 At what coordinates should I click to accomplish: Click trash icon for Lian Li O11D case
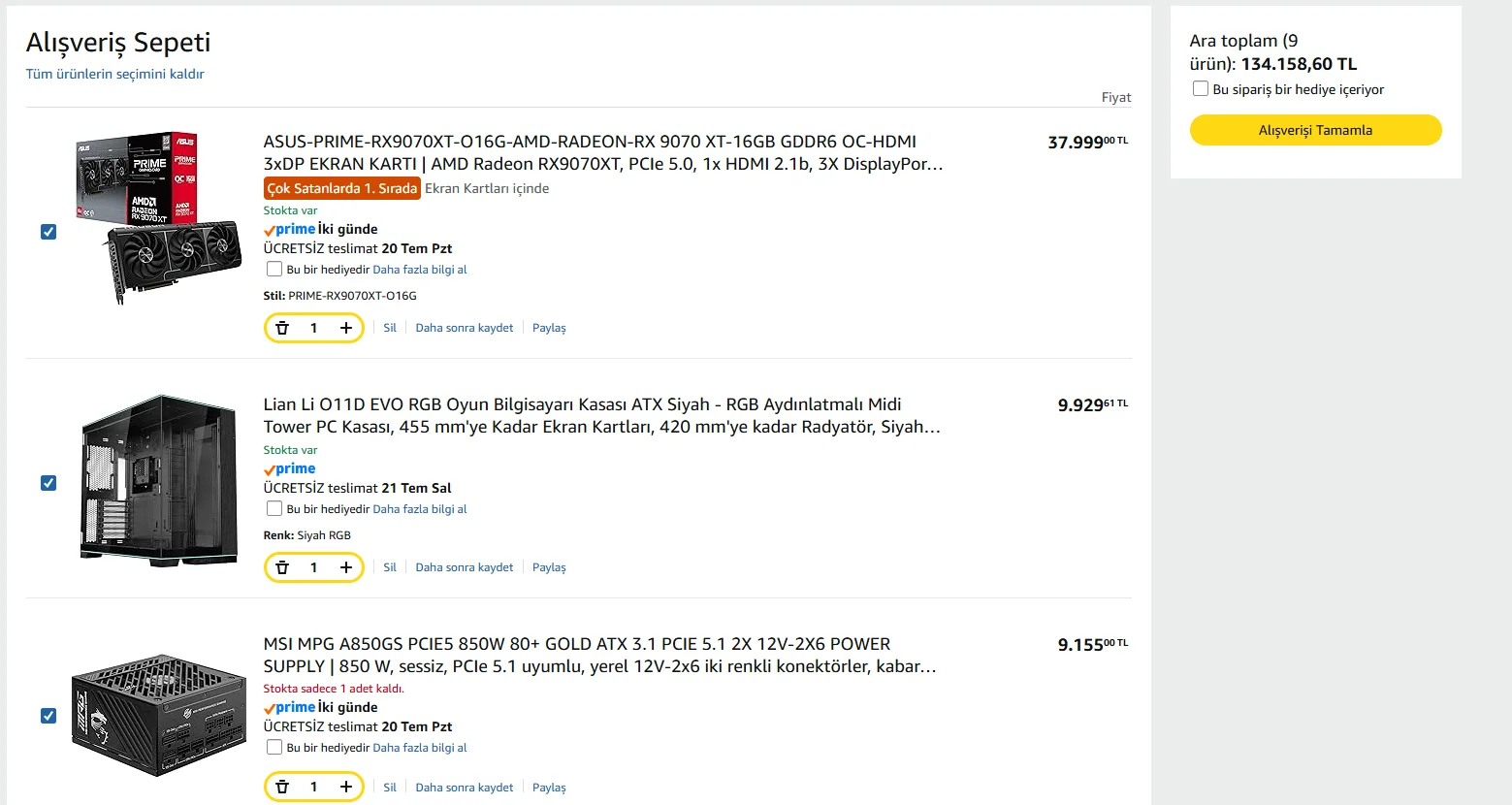pos(282,567)
